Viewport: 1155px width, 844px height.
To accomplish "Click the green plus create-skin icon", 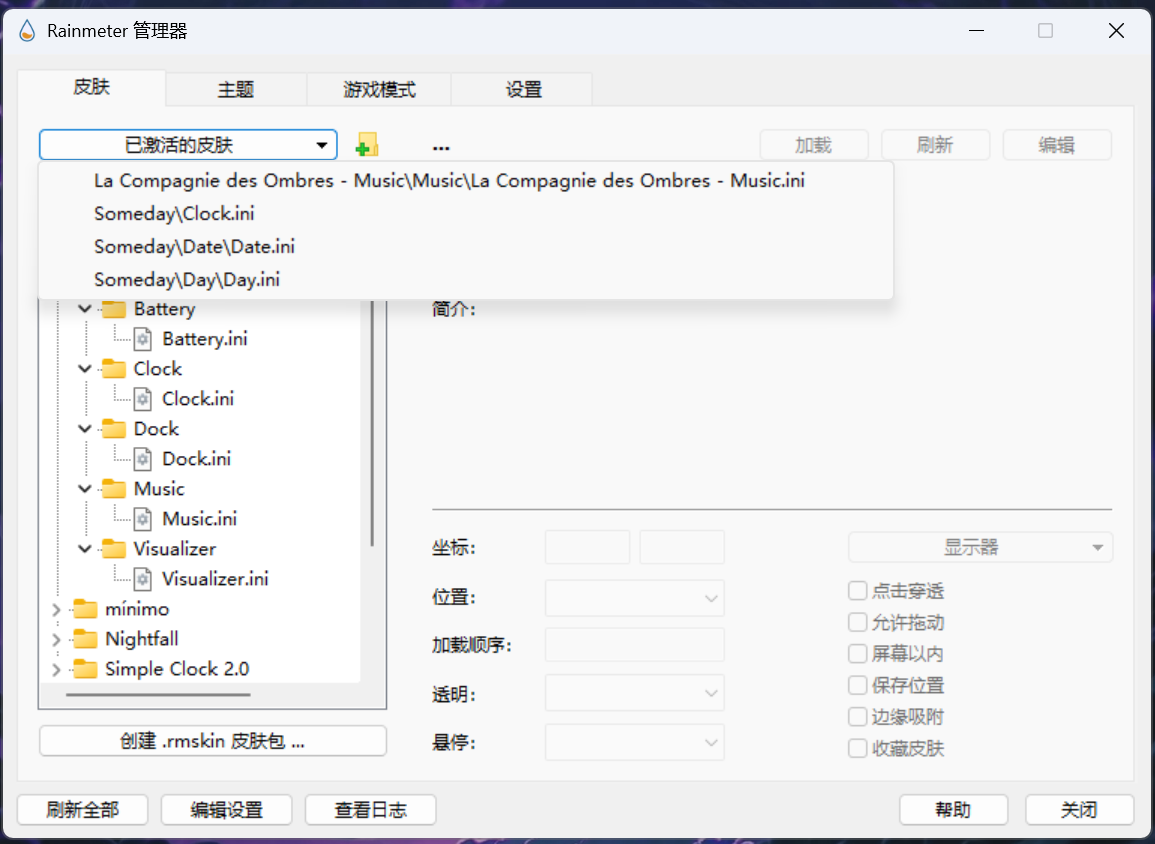I will click(367, 144).
